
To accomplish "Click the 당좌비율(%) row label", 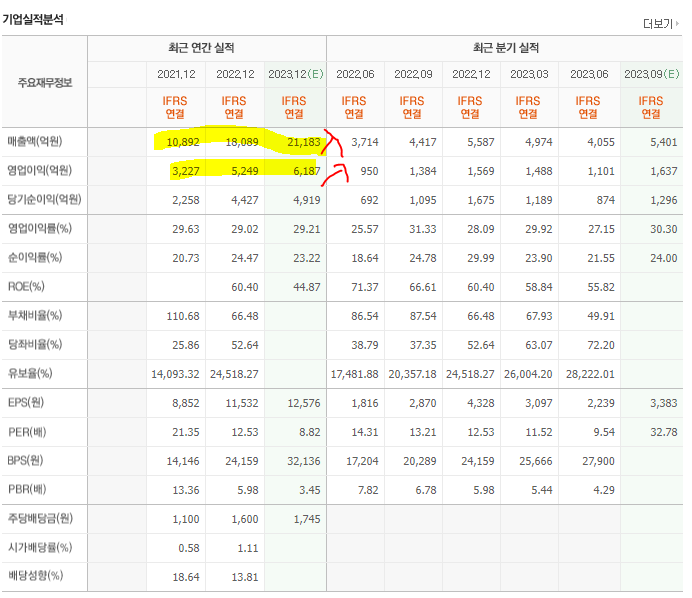I will (35, 345).
